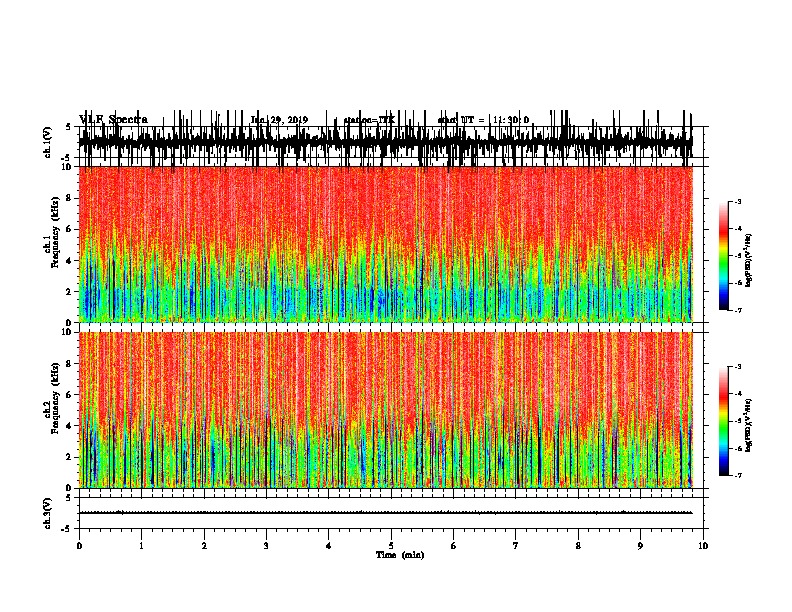
Task: Click the ch.1 colorbar log(PSD) label
Action: 748,260
